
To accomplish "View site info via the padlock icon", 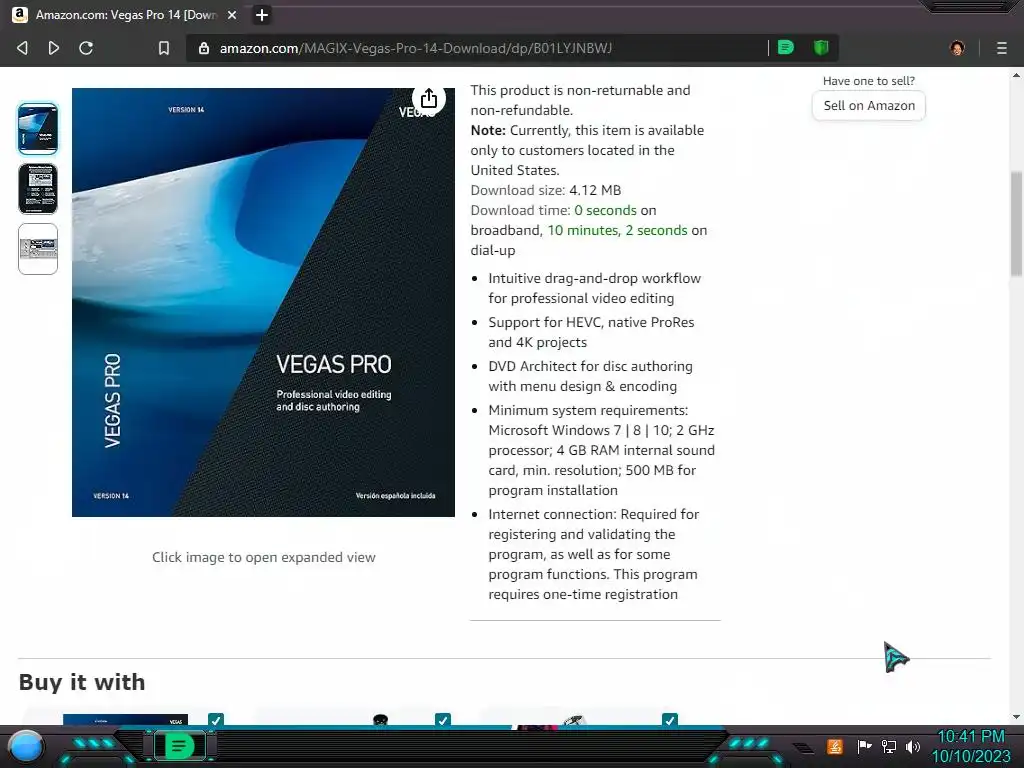I will (x=204, y=48).
